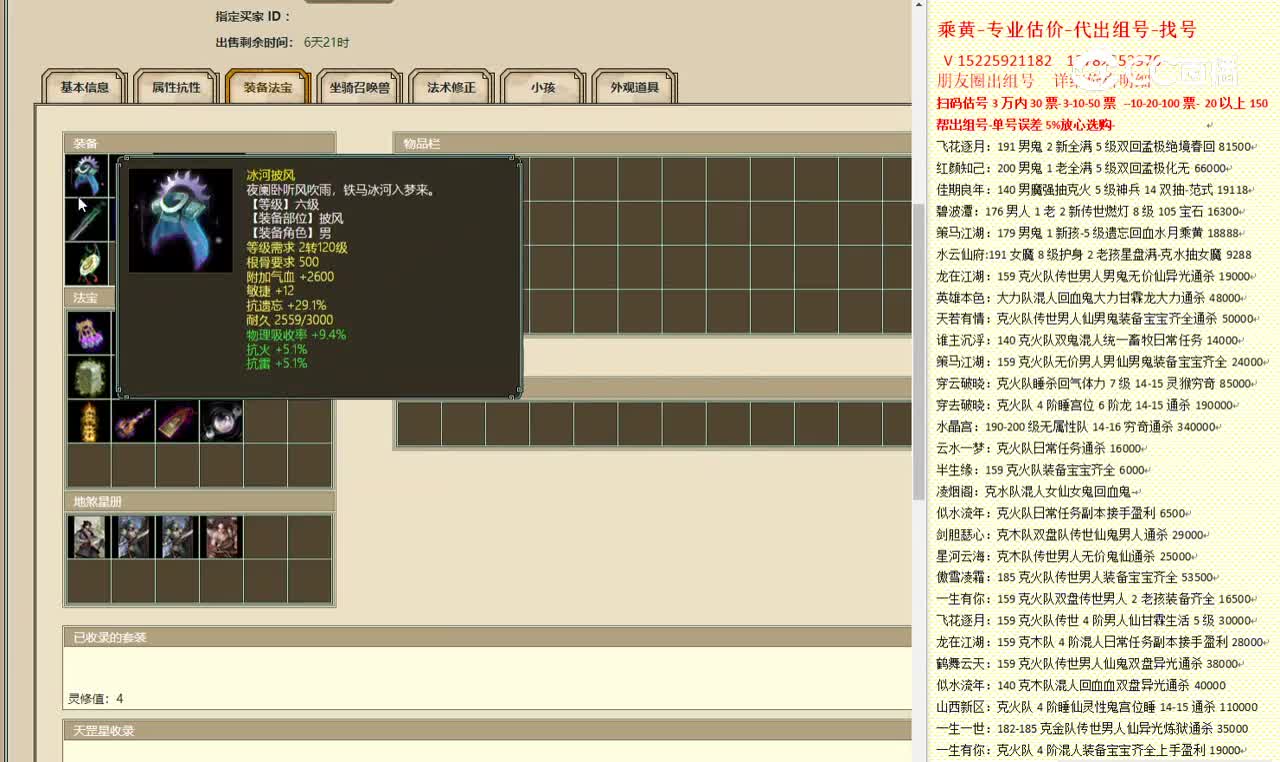1280x762 pixels.
Task: Click the 装备 section header
Action: click(x=199, y=143)
